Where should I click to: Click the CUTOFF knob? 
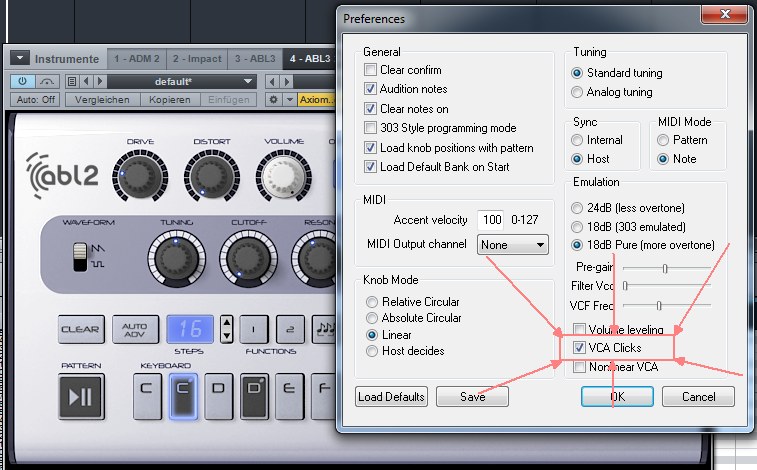248,258
